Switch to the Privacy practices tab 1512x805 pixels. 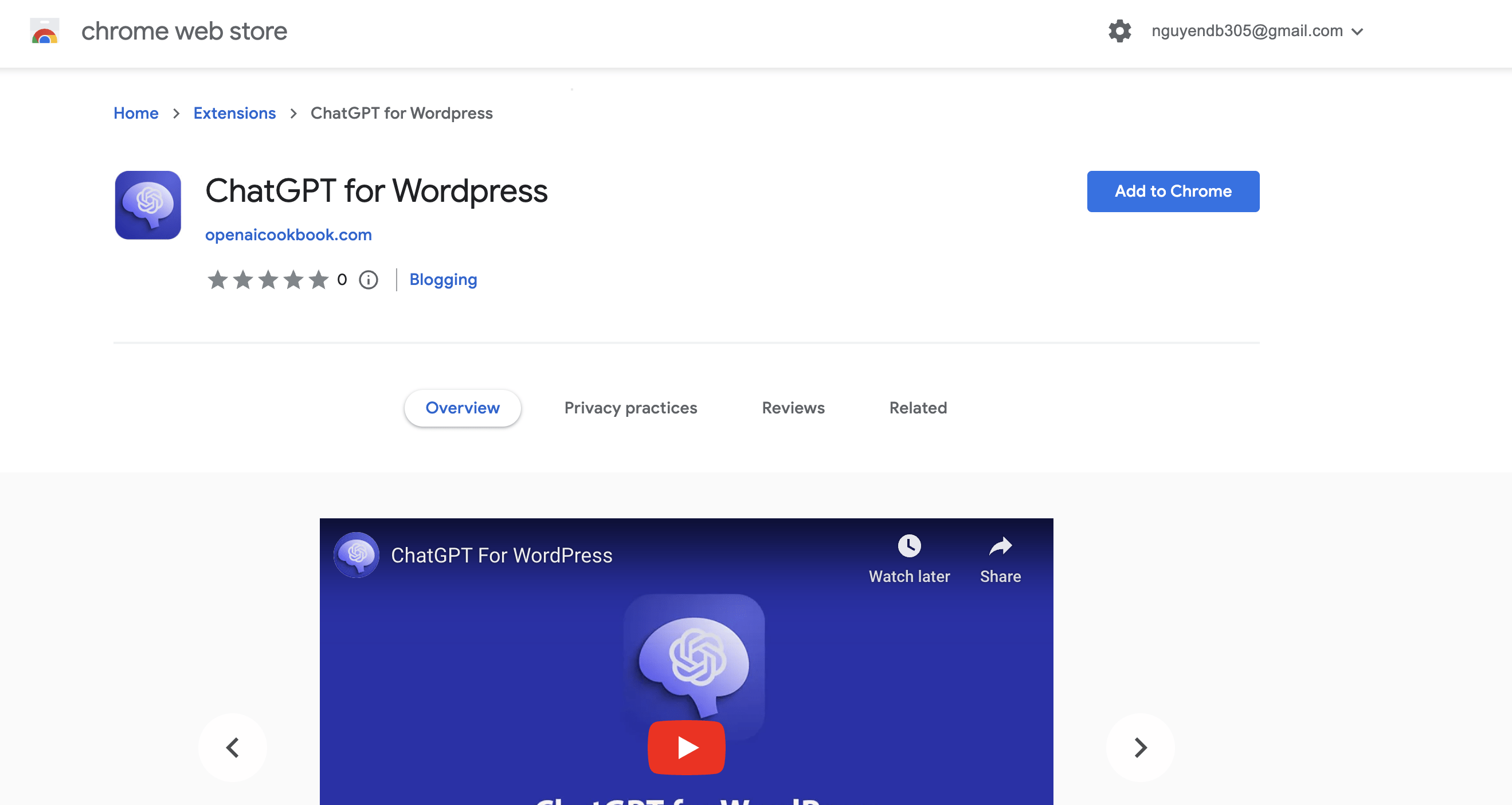coord(630,408)
